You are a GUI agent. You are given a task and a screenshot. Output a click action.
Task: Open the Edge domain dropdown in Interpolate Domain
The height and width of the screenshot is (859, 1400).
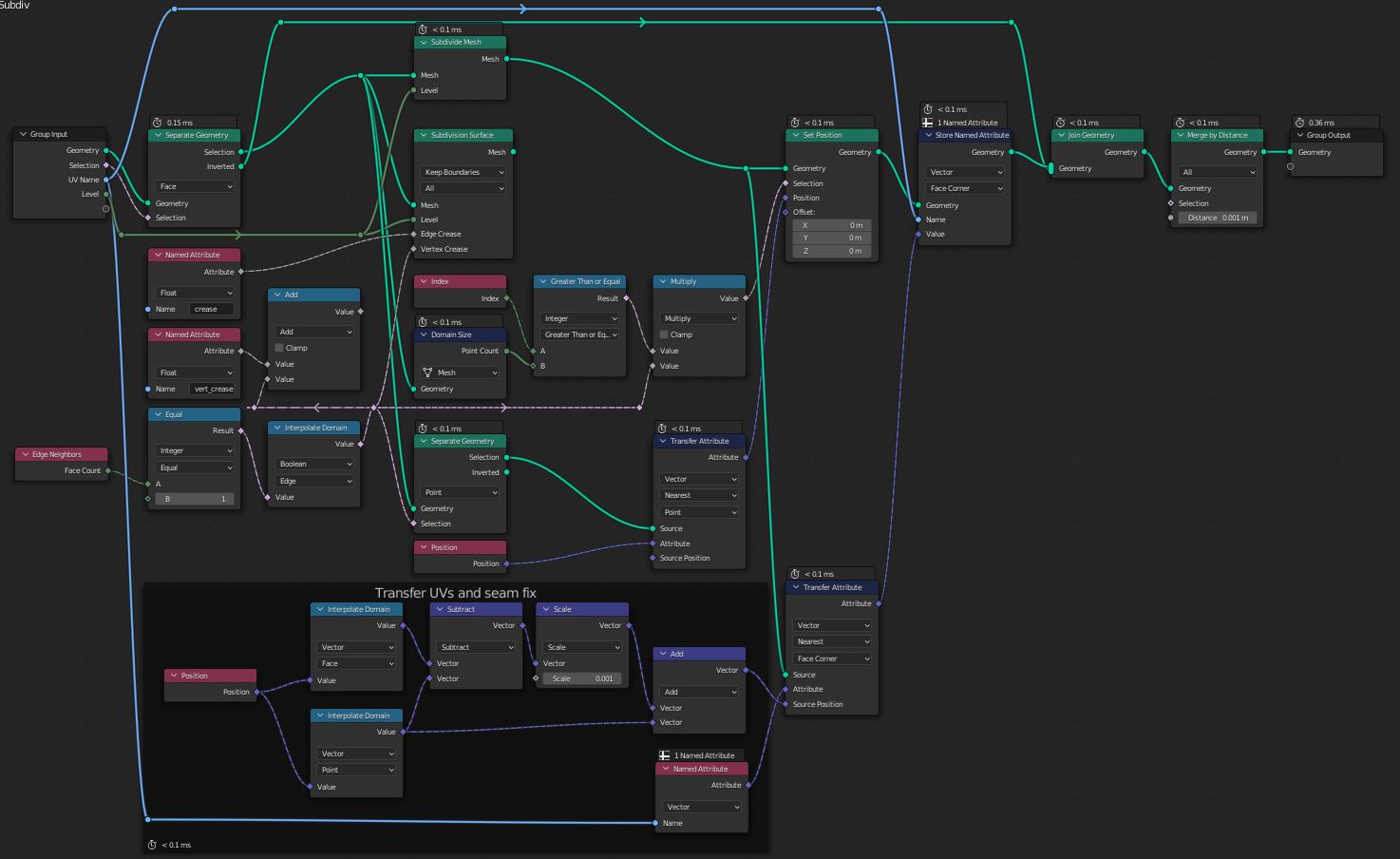click(x=314, y=481)
